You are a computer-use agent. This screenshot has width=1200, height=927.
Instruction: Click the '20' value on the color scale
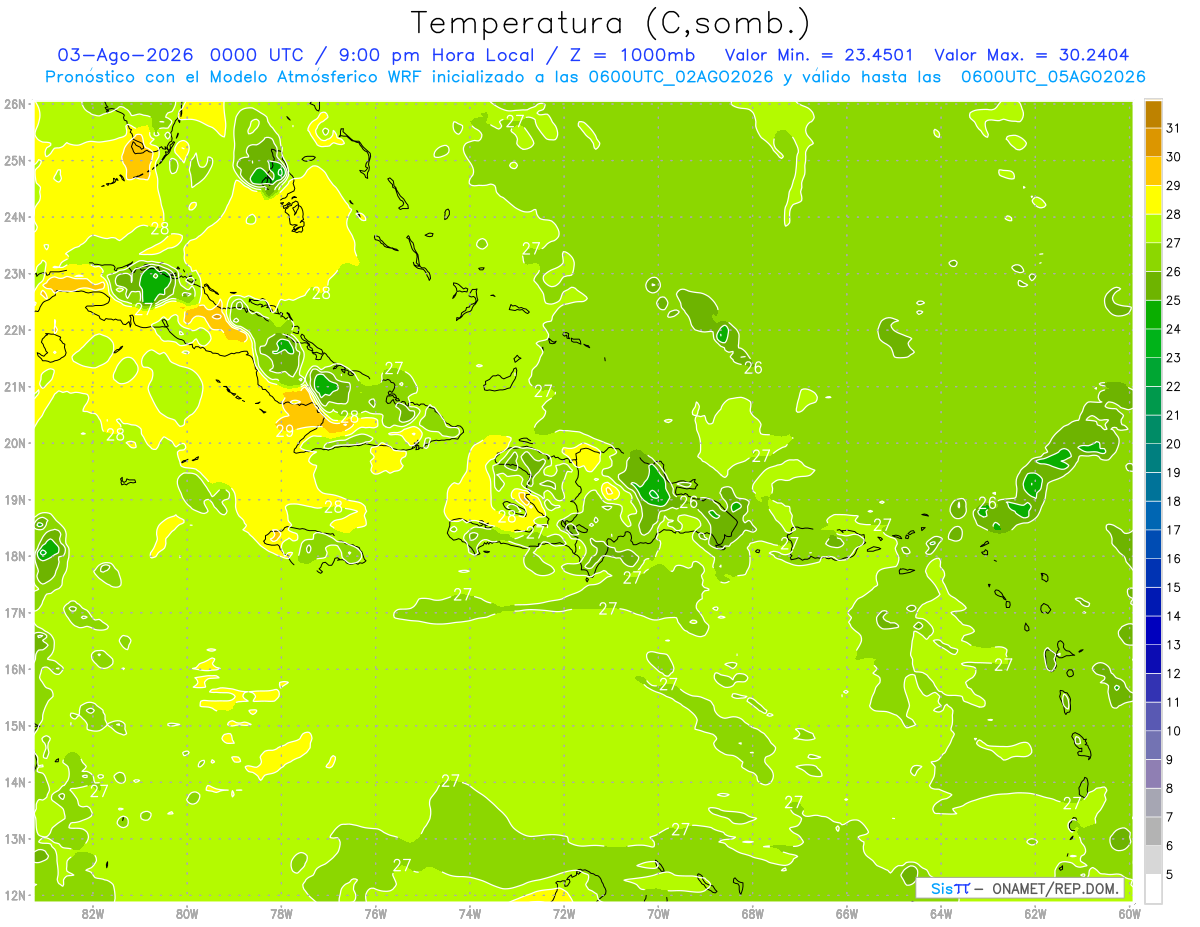[x=1173, y=444]
